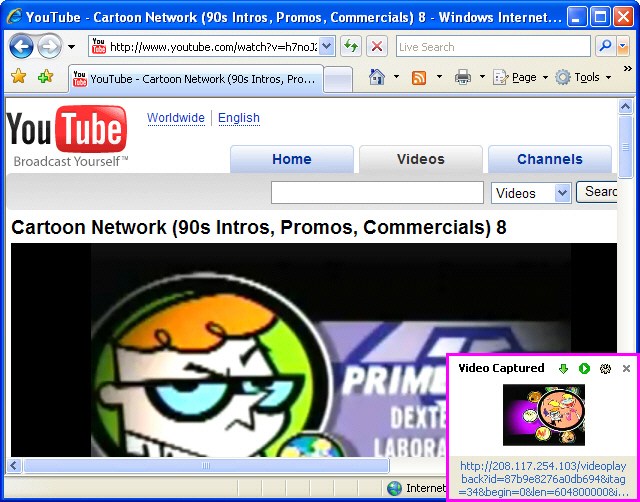The width and height of the screenshot is (640, 502).
Task: Close the Video Captured popup
Action: pyautogui.click(x=627, y=369)
